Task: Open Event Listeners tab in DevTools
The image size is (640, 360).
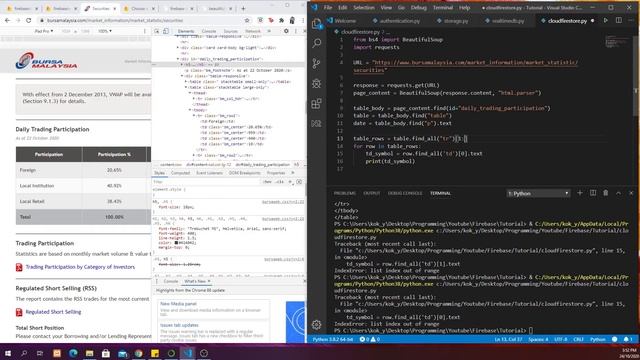Action: tap(209, 173)
